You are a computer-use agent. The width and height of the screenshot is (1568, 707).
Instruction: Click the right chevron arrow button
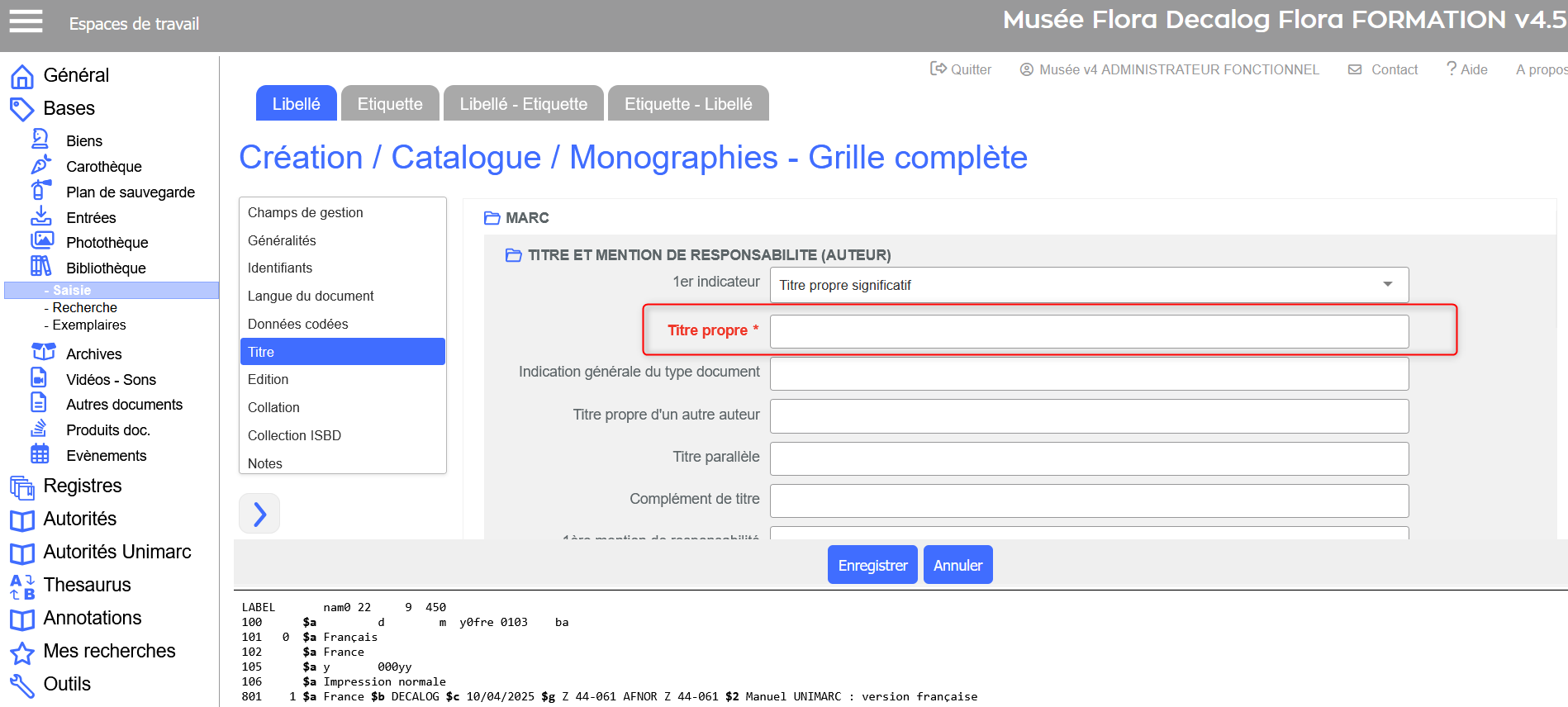click(x=259, y=514)
